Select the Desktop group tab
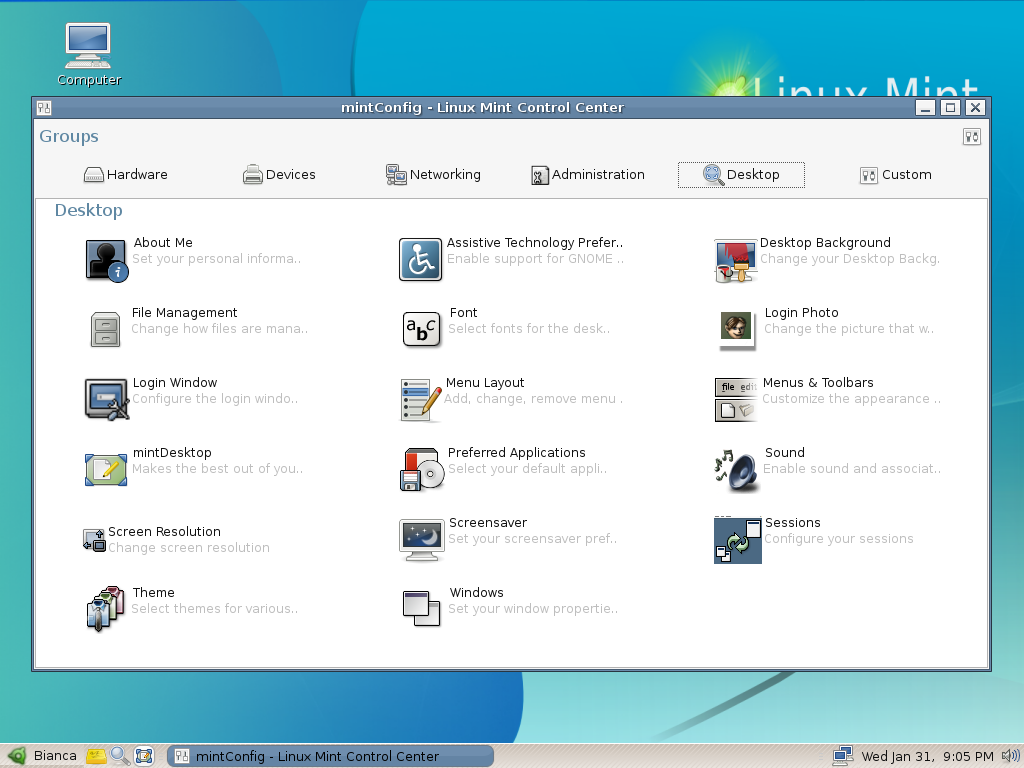 [741, 175]
